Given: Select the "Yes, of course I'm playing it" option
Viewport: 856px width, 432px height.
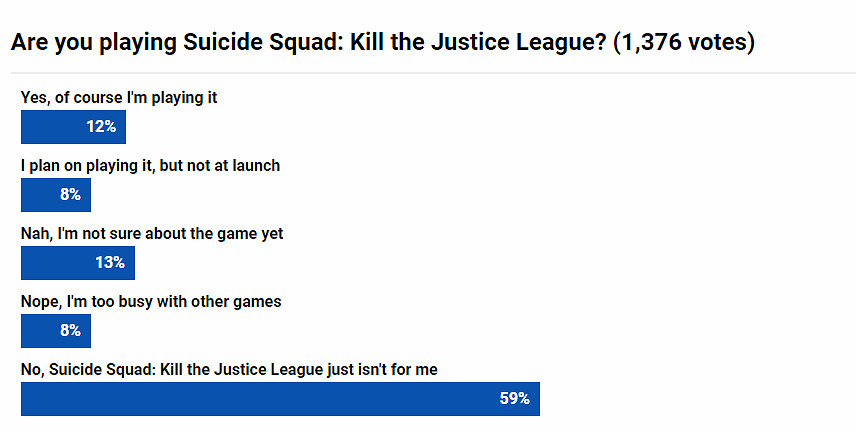Looking at the screenshot, I should [x=119, y=98].
